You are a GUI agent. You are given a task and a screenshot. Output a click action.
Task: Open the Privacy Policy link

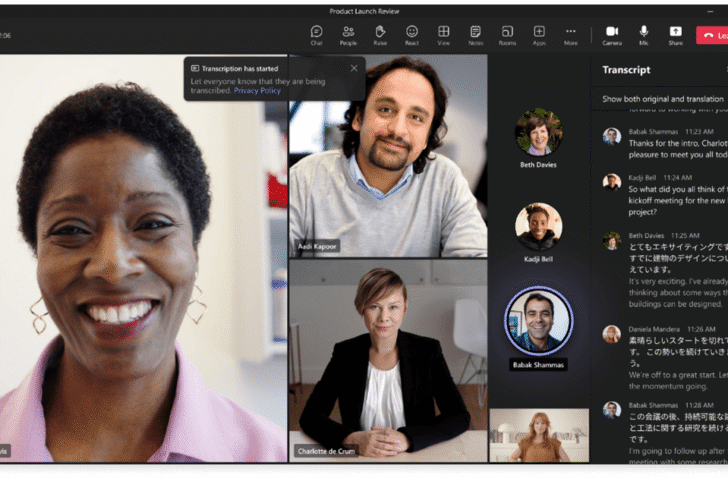click(x=257, y=90)
